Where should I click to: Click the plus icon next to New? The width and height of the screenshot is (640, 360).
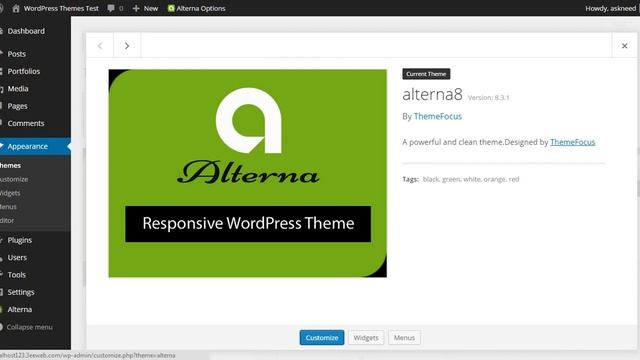(136, 8)
